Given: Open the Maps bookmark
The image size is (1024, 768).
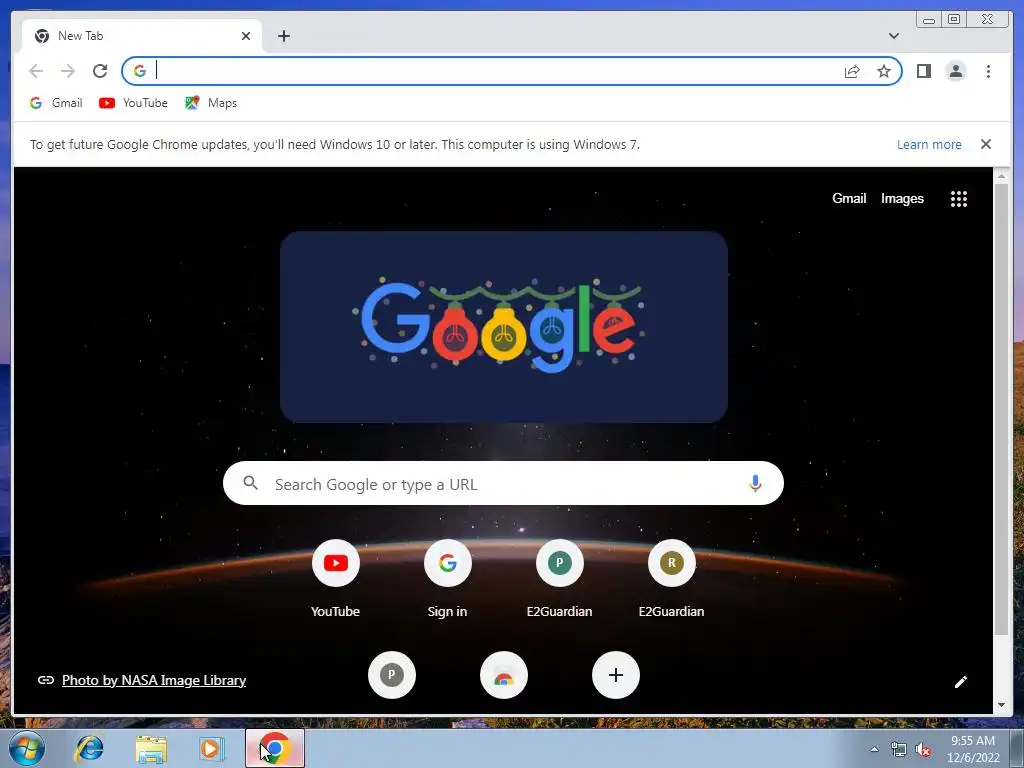Looking at the screenshot, I should 211,103.
